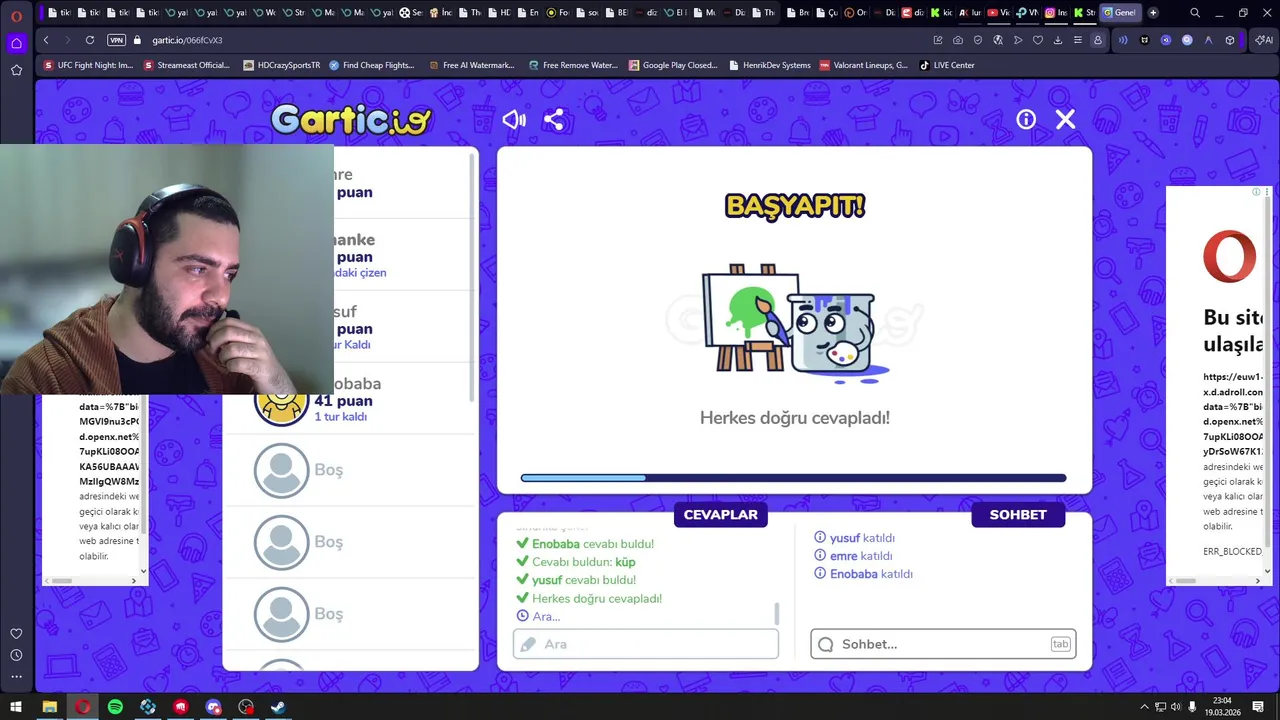
Task: Open the 'Valorant Lineups' bookmark
Action: [x=863, y=65]
